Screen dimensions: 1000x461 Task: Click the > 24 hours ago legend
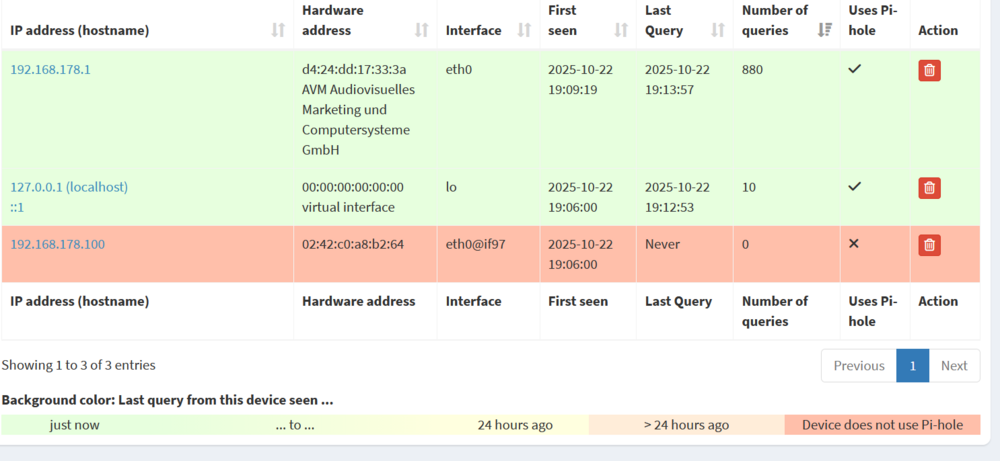pyautogui.click(x=686, y=425)
